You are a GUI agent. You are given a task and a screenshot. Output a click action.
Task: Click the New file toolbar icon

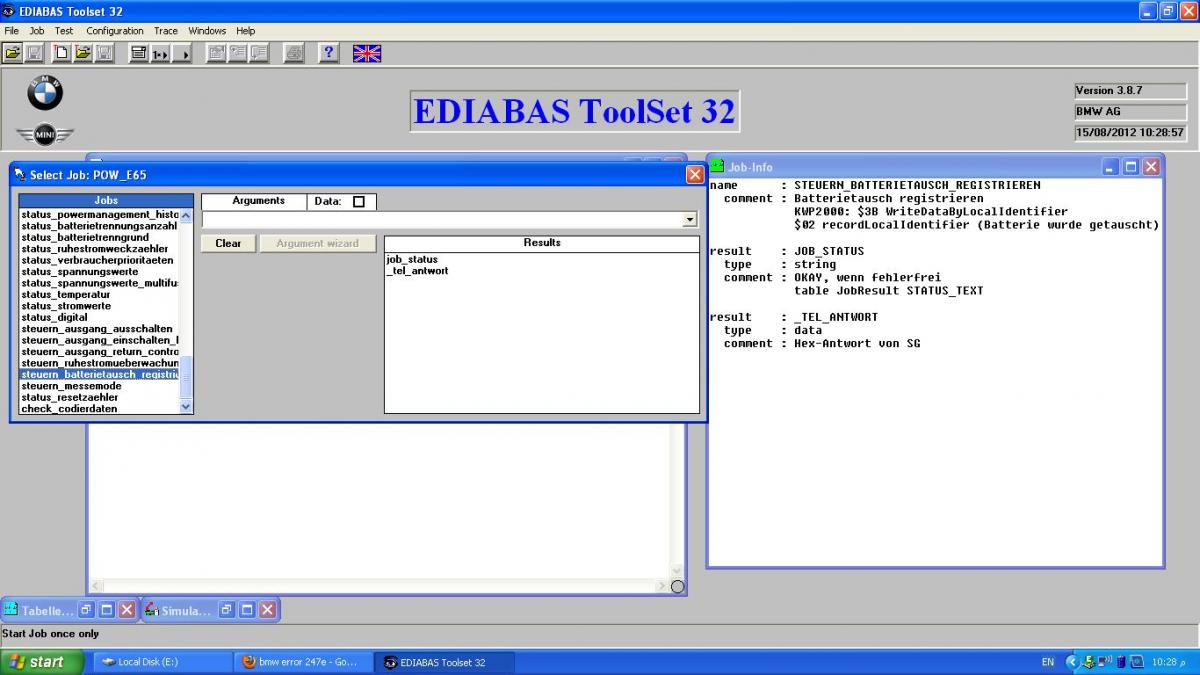click(x=61, y=53)
